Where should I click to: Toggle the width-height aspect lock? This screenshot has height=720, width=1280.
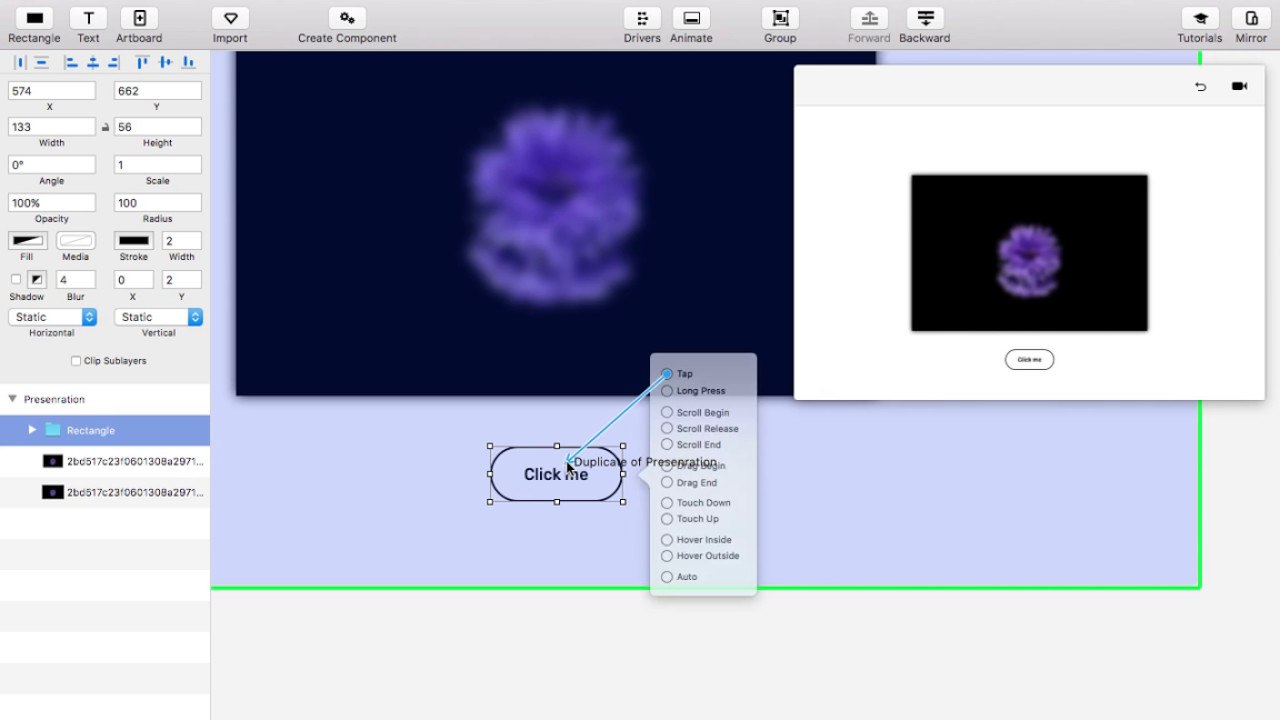(x=105, y=127)
